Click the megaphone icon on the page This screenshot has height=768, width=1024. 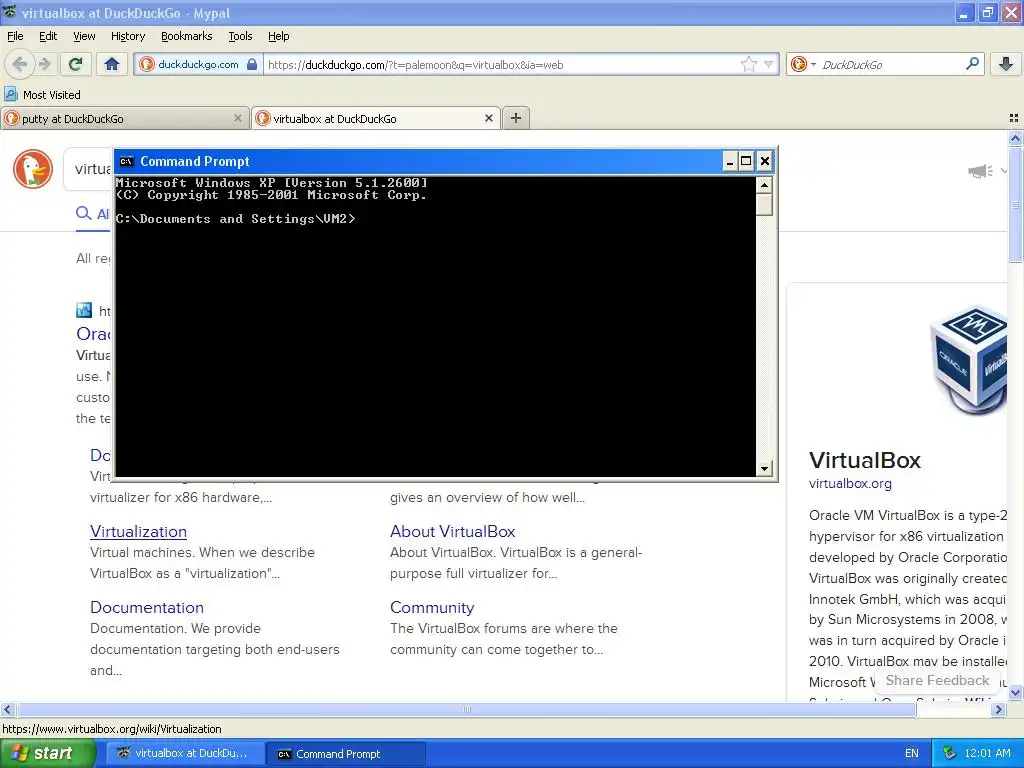coord(980,171)
